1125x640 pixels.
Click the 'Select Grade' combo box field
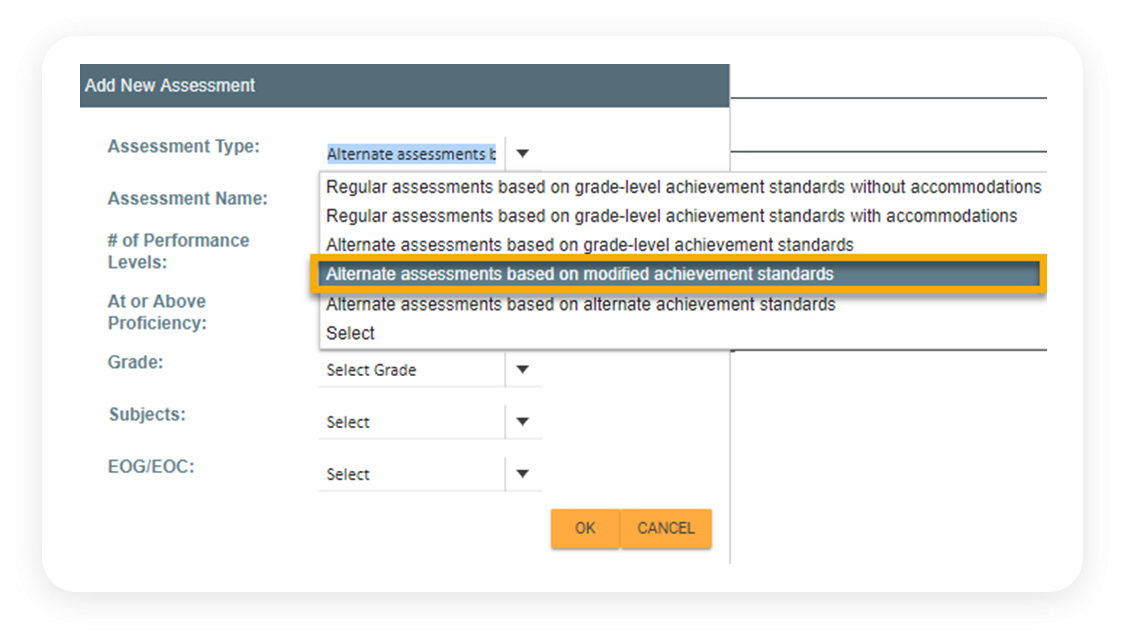click(x=411, y=370)
